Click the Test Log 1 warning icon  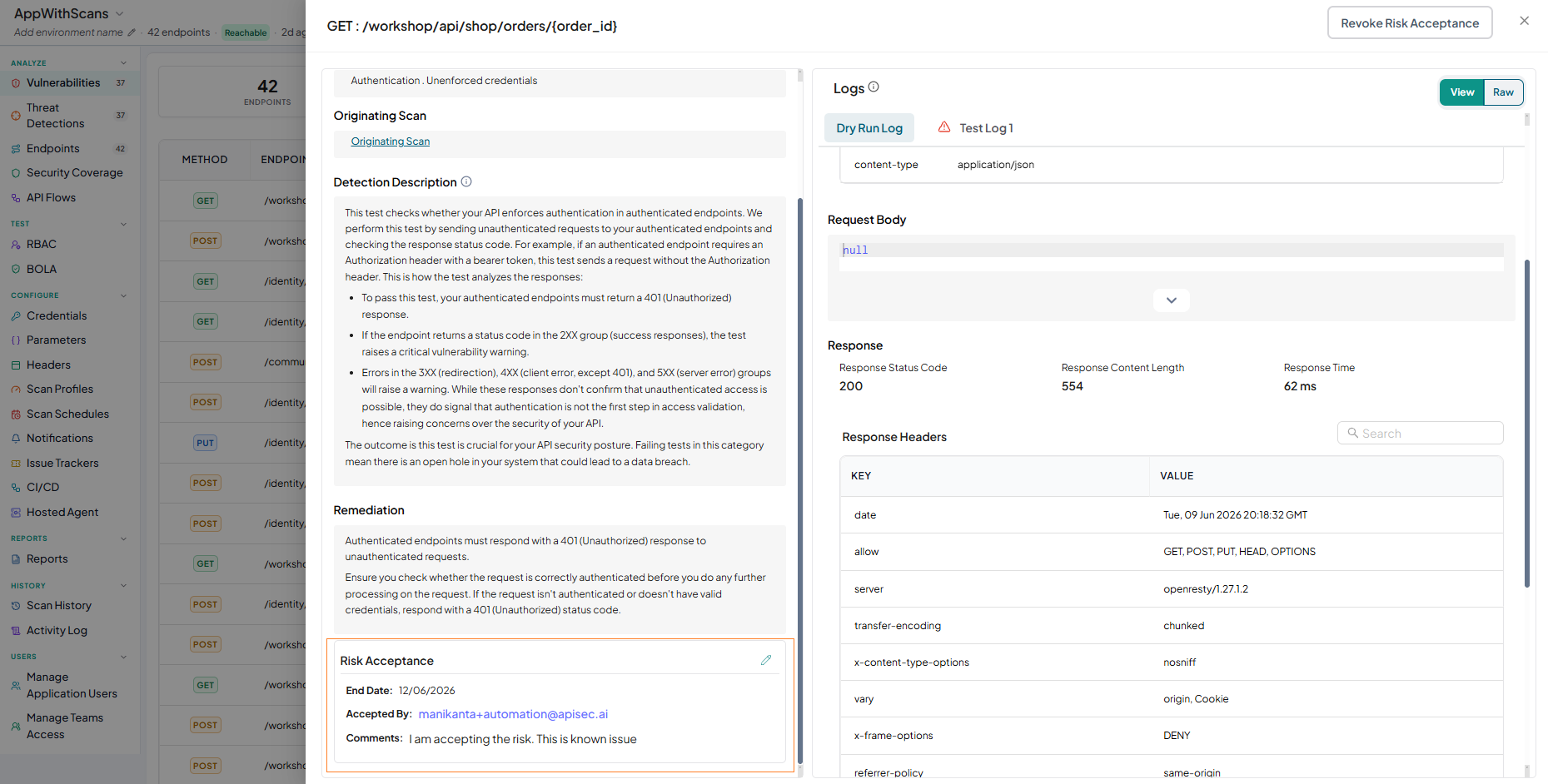944,127
